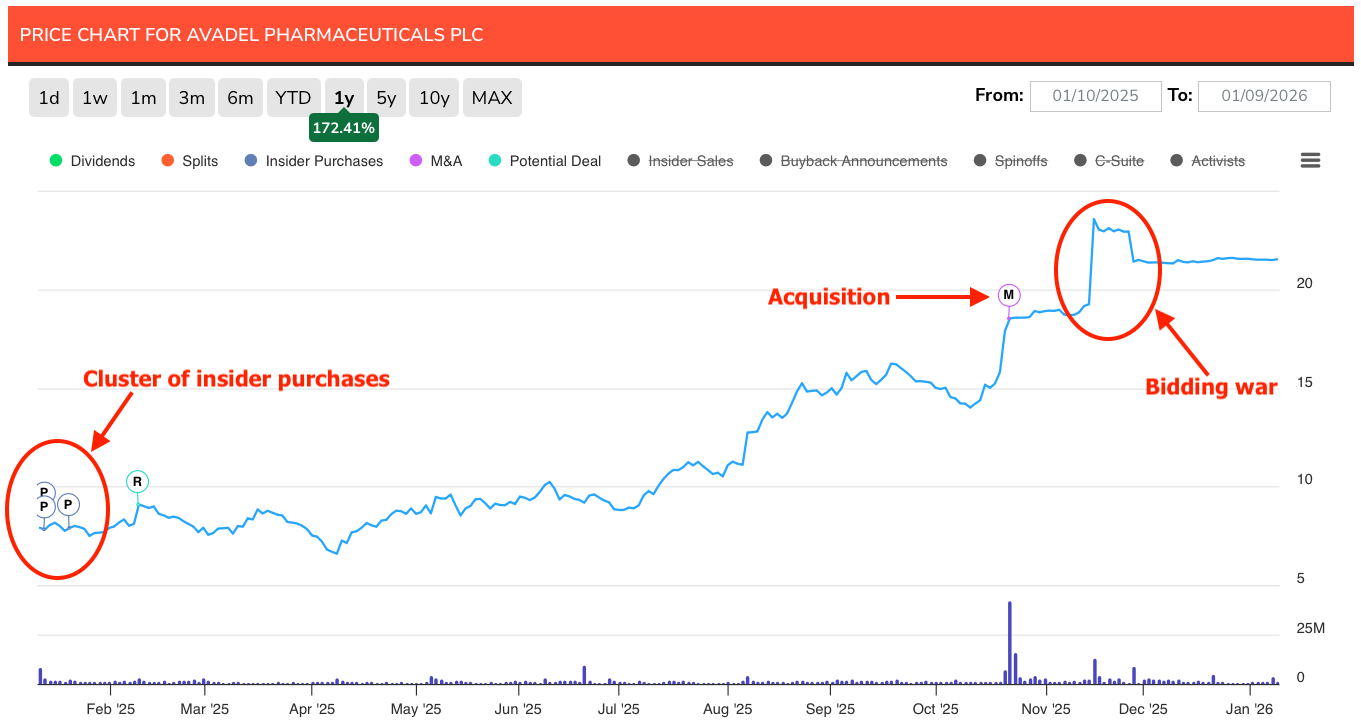Open the chart hamburger menu

(1310, 161)
